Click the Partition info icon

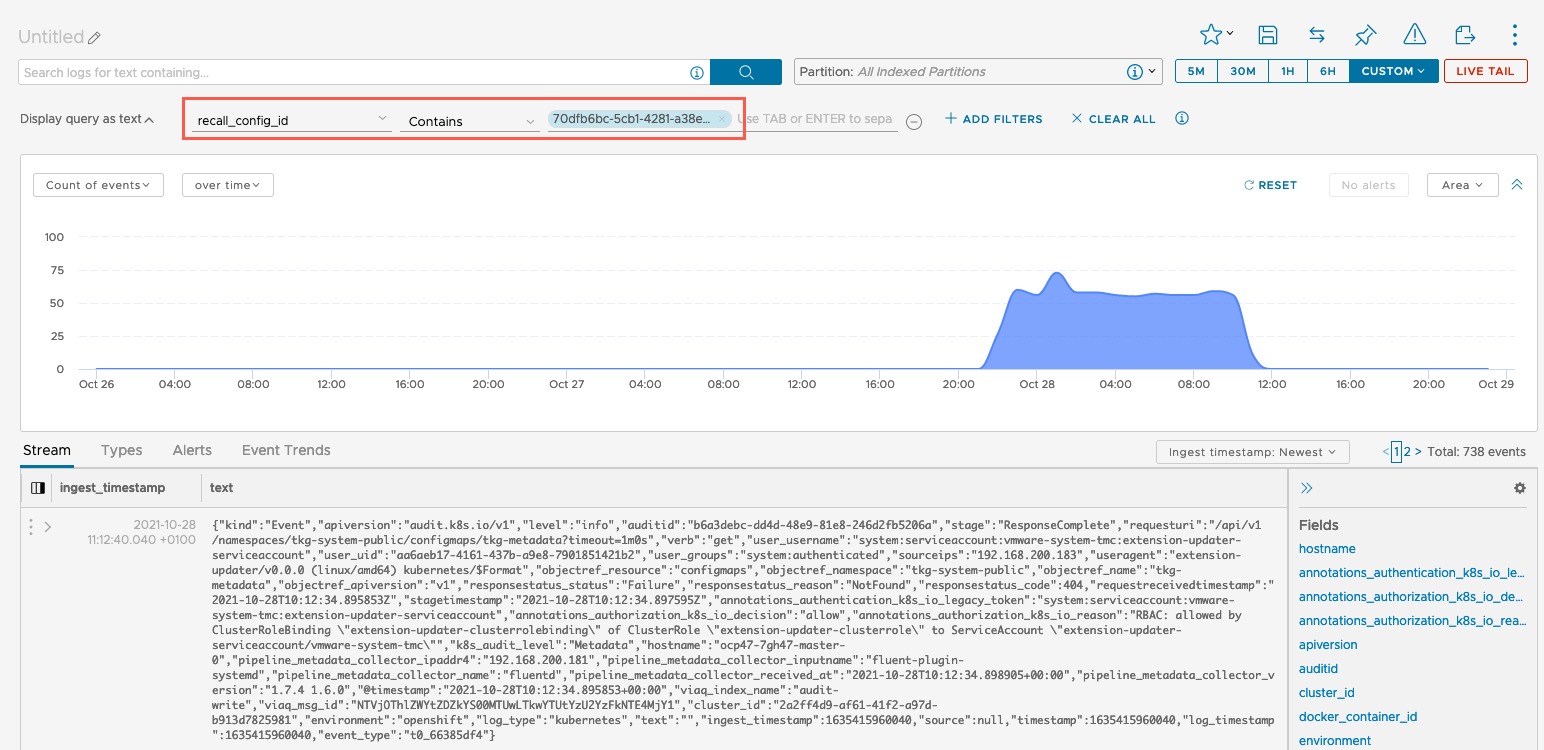click(x=1135, y=72)
